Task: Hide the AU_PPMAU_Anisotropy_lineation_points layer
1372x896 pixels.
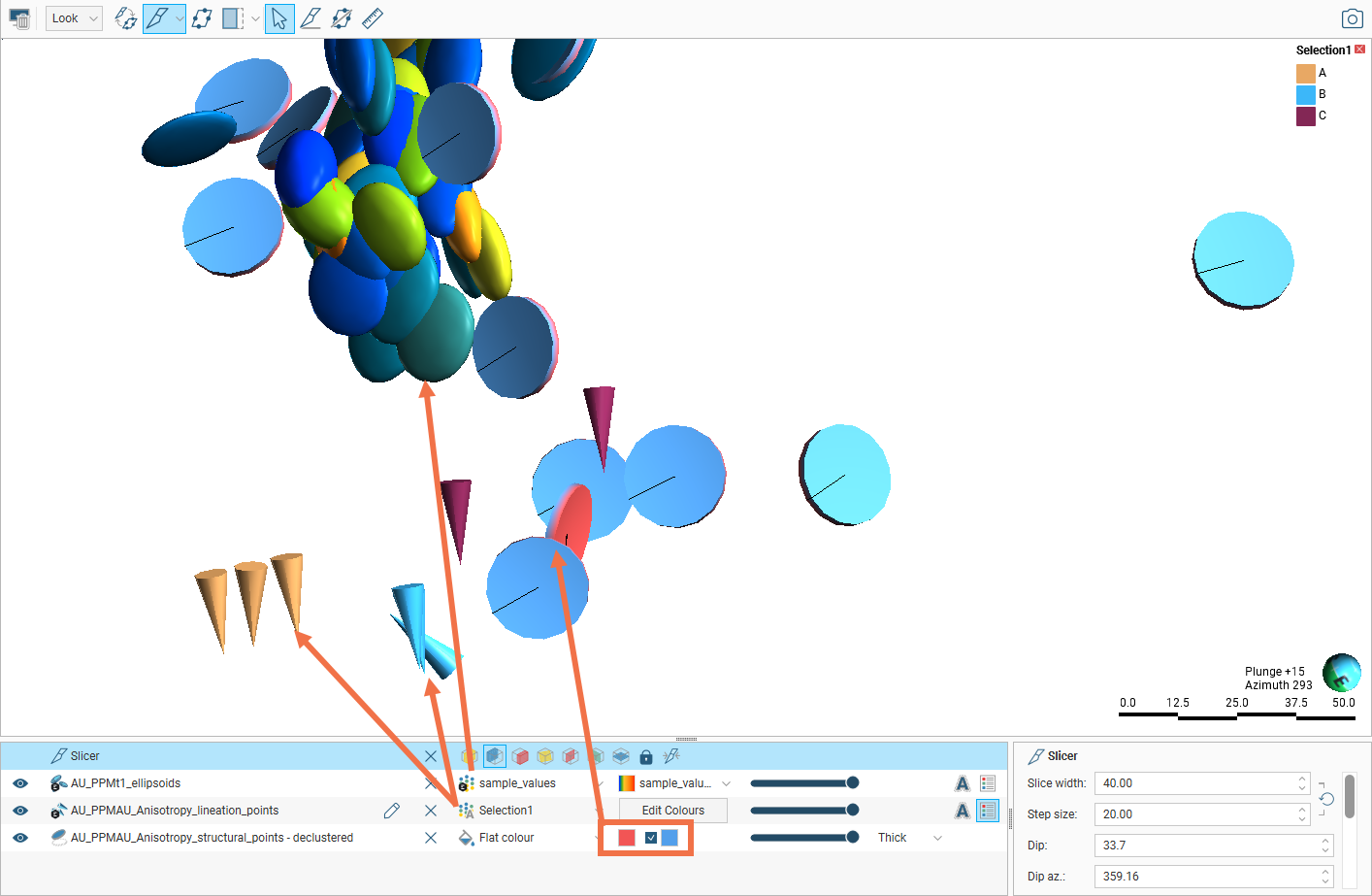Action: coord(20,810)
